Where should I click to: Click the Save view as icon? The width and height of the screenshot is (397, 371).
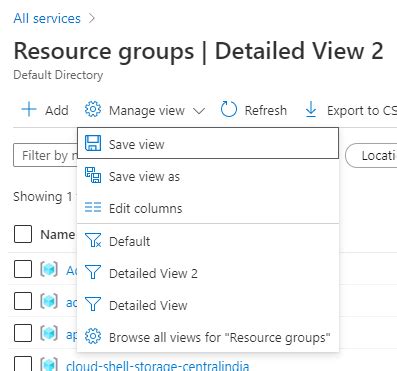pyautogui.click(x=93, y=175)
